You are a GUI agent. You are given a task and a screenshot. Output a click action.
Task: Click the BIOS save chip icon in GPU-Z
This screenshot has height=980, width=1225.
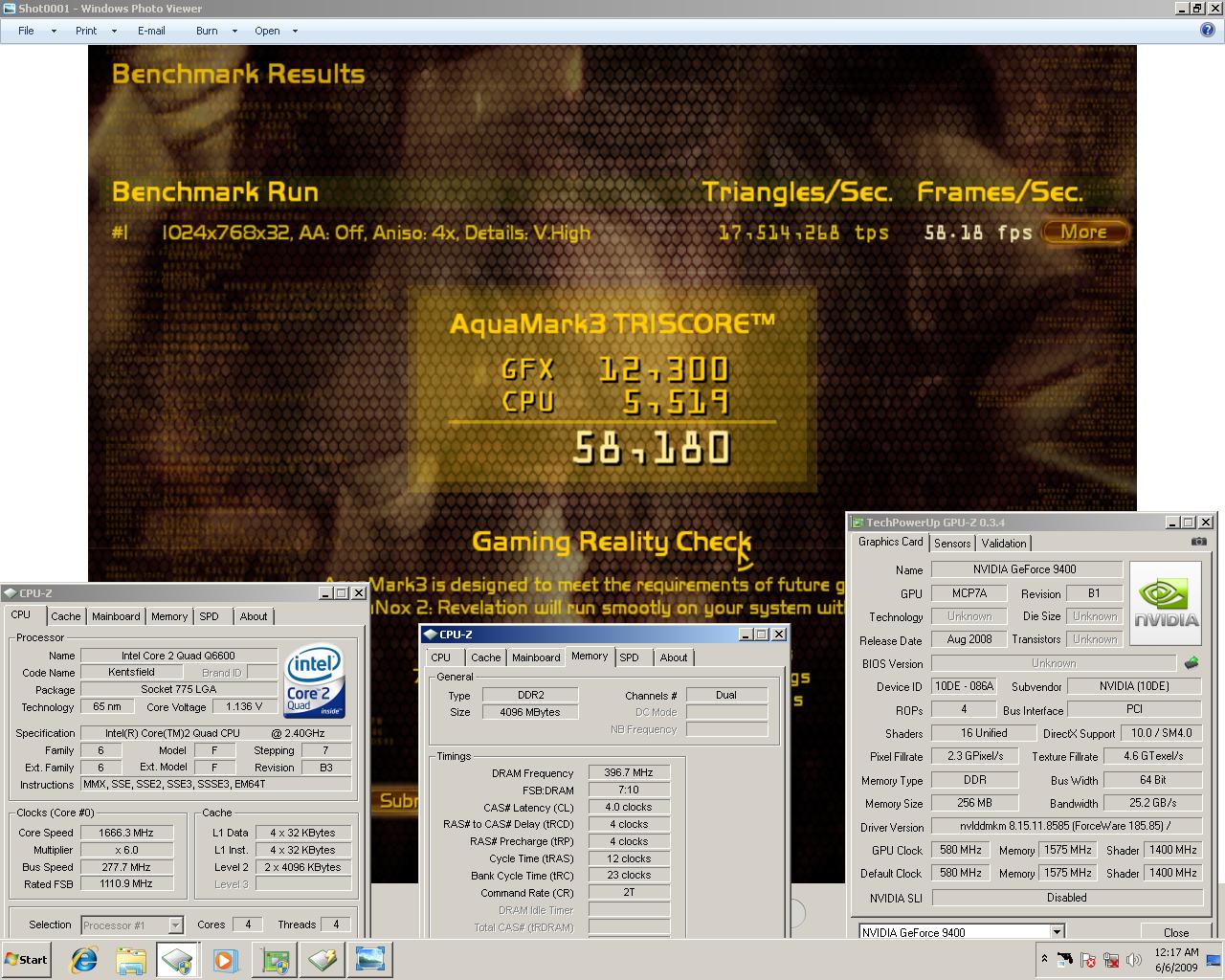(x=1192, y=662)
